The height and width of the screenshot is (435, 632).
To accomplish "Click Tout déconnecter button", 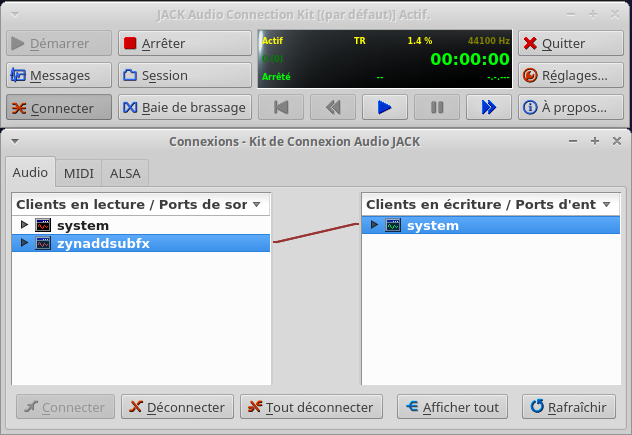I will click(312, 407).
